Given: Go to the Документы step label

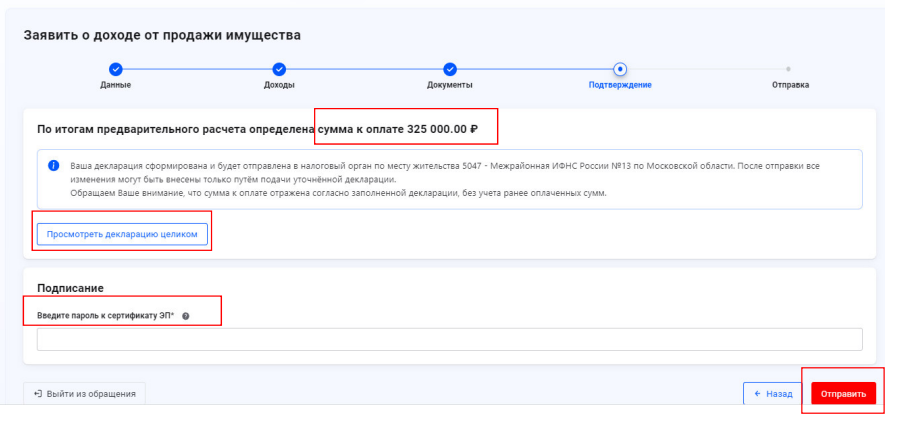Looking at the screenshot, I should pos(450,85).
